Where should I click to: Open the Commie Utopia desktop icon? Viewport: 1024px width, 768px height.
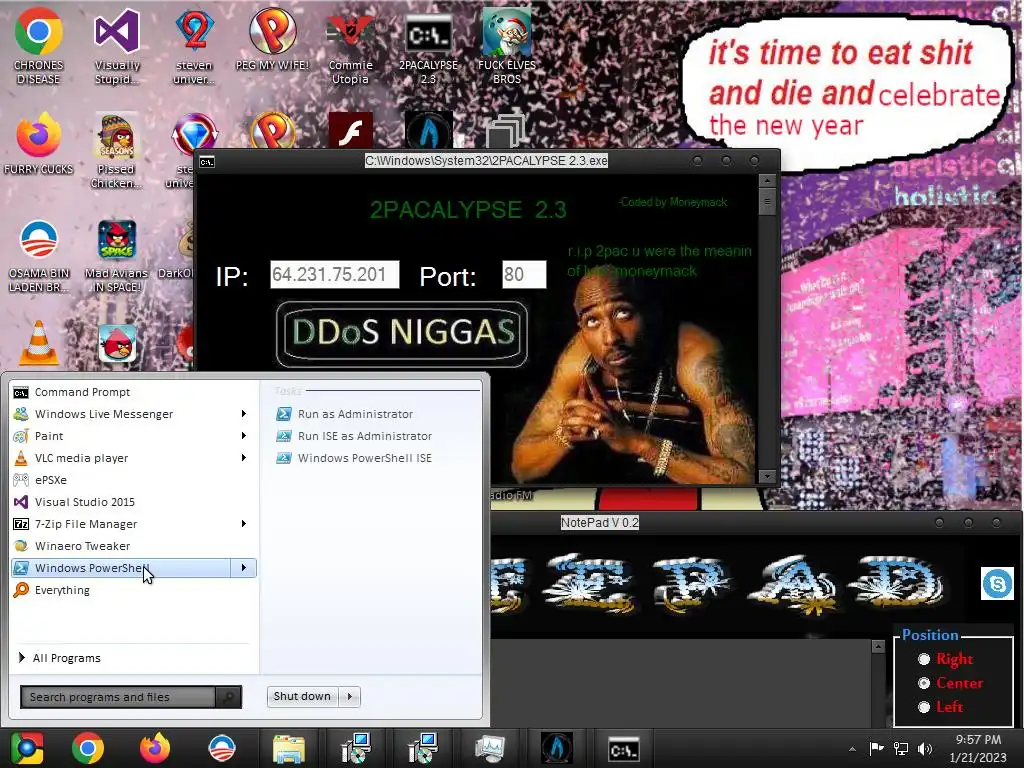pyautogui.click(x=350, y=46)
